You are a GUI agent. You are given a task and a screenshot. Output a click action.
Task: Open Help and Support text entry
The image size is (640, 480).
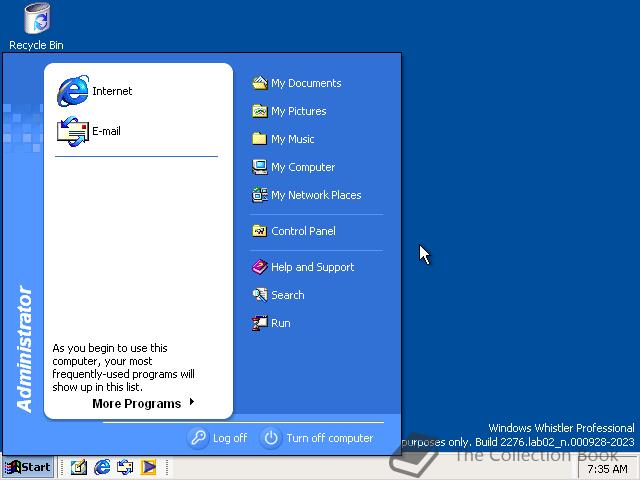[313, 267]
